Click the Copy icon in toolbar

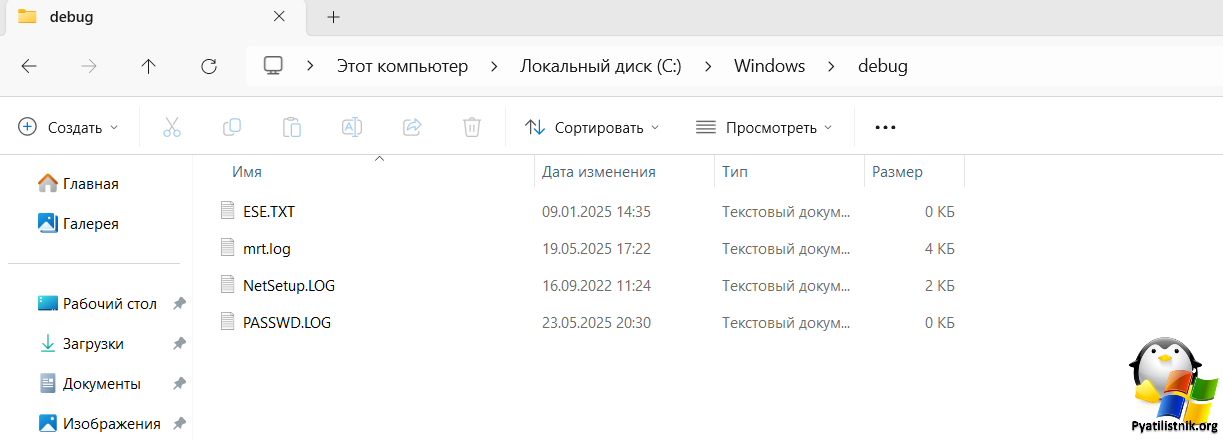tap(232, 127)
